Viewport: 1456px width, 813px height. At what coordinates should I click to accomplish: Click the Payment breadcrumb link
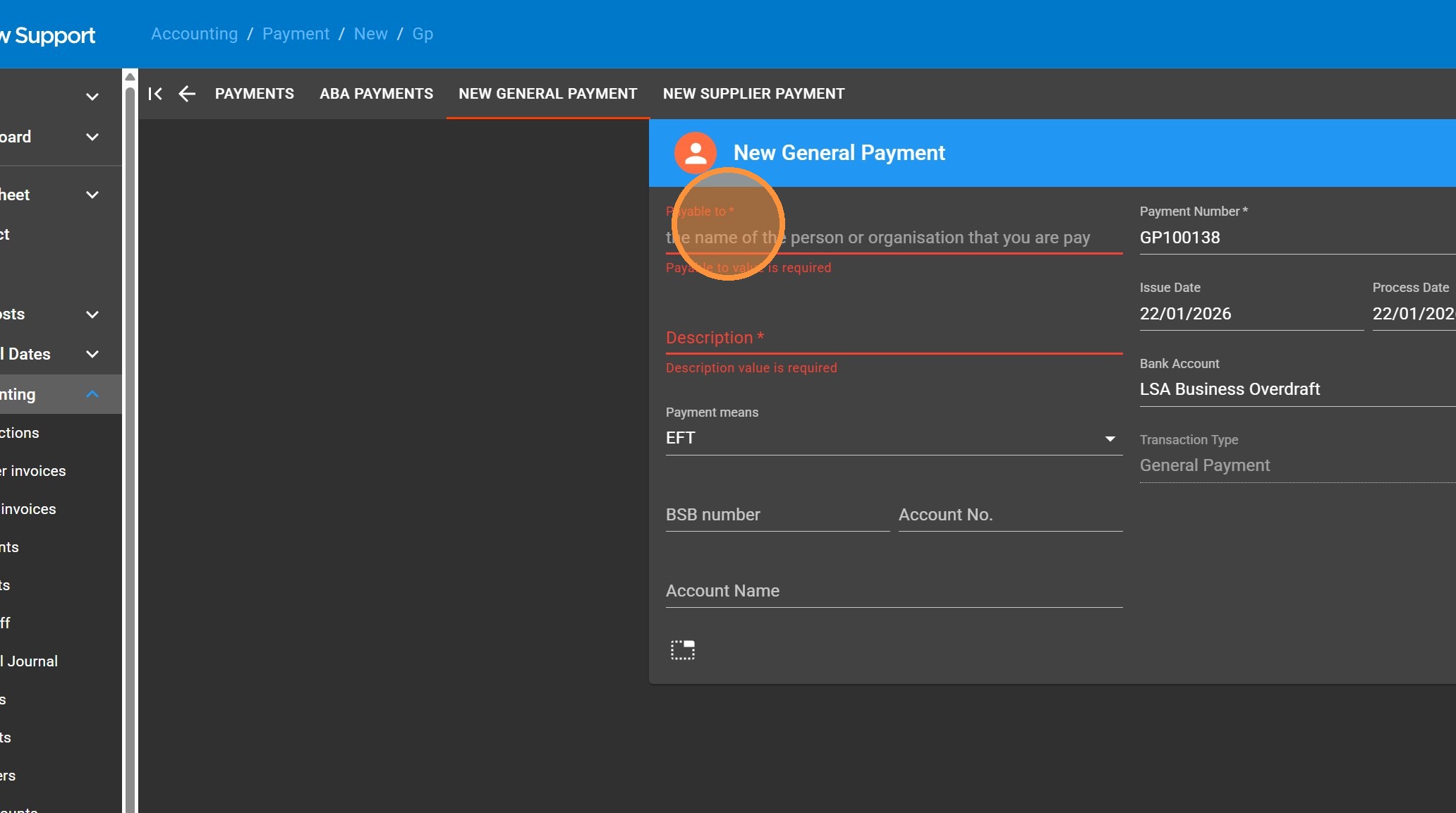[x=296, y=34]
